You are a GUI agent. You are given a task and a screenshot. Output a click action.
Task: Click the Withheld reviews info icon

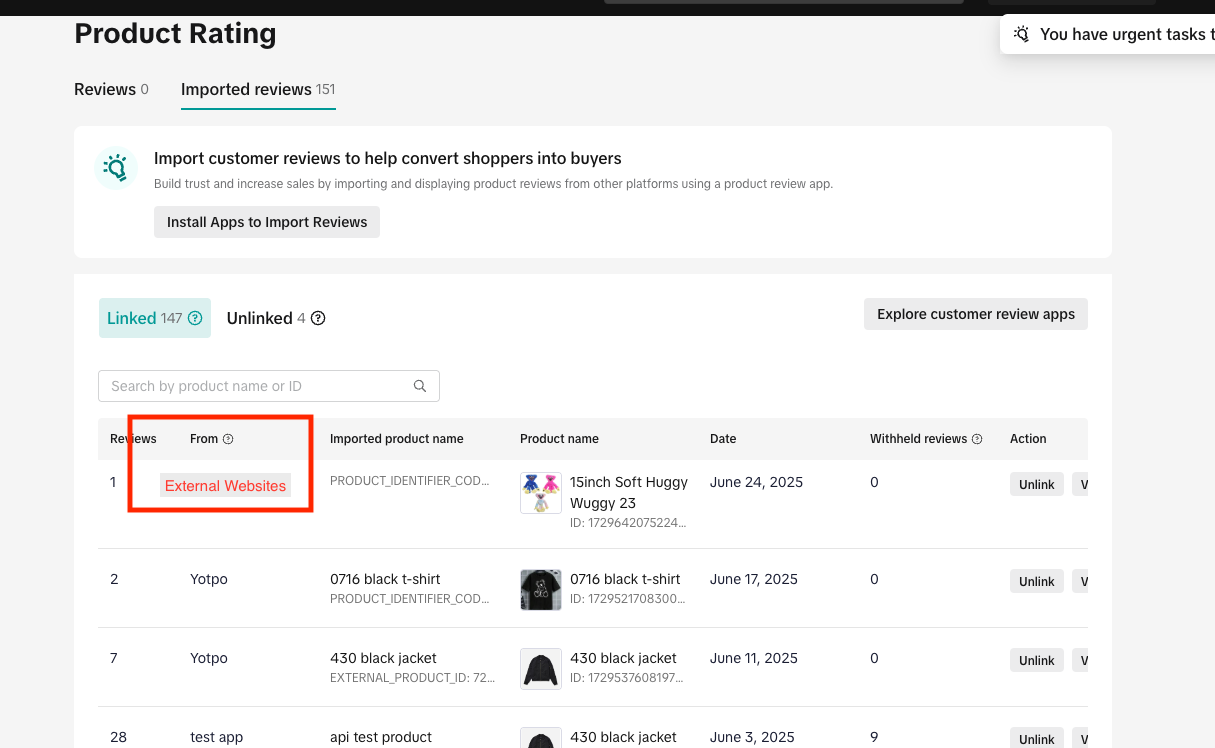(x=977, y=439)
